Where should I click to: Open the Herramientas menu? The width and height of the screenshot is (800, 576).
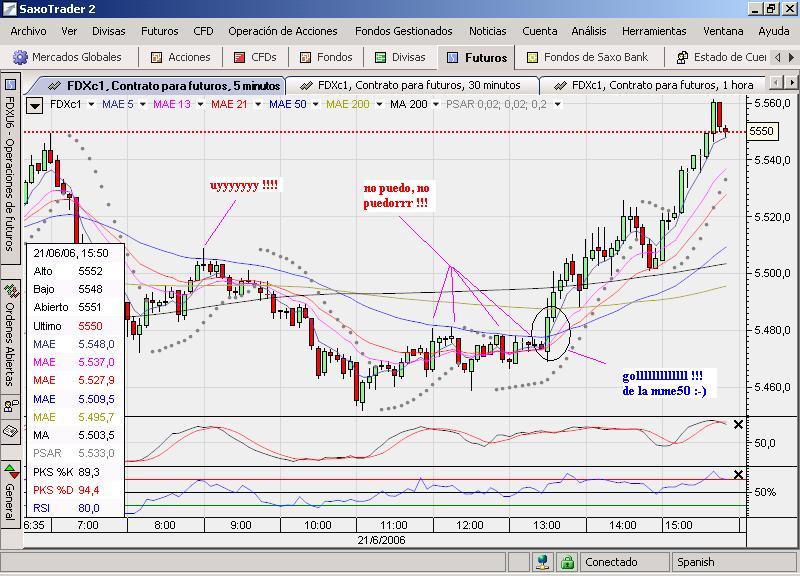[x=654, y=31]
